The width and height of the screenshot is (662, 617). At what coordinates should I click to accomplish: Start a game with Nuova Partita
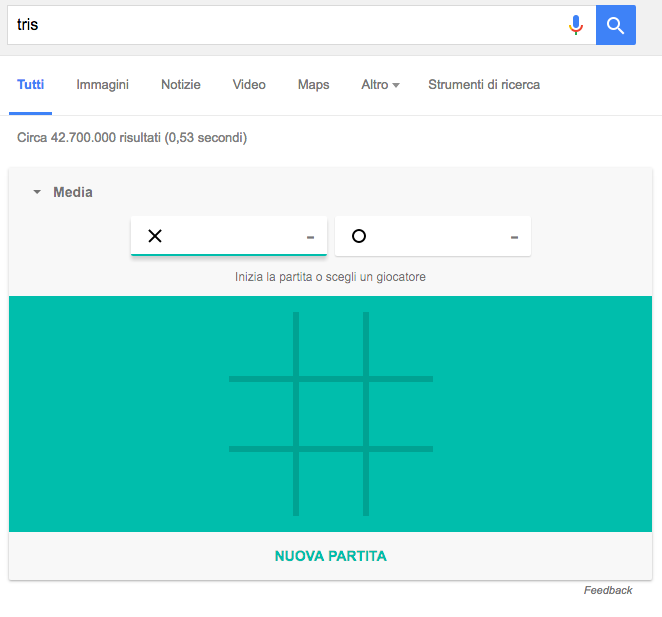coord(330,556)
